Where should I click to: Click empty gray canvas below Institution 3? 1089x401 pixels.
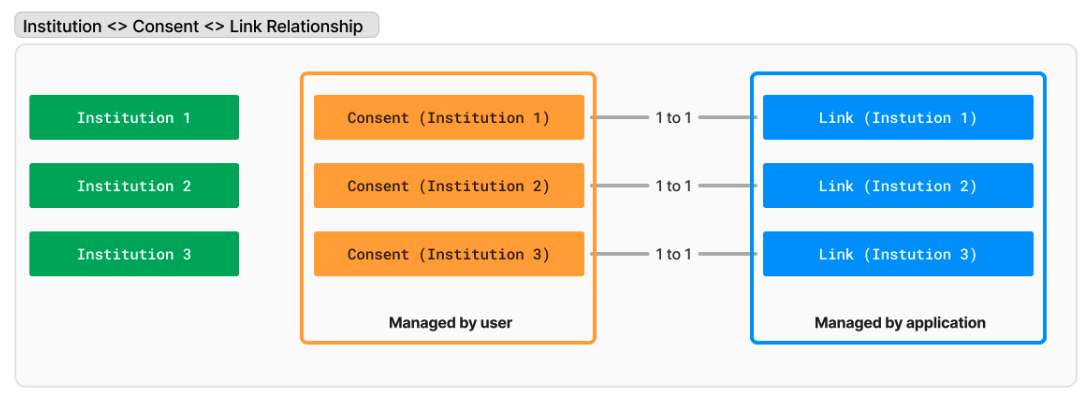point(134,327)
